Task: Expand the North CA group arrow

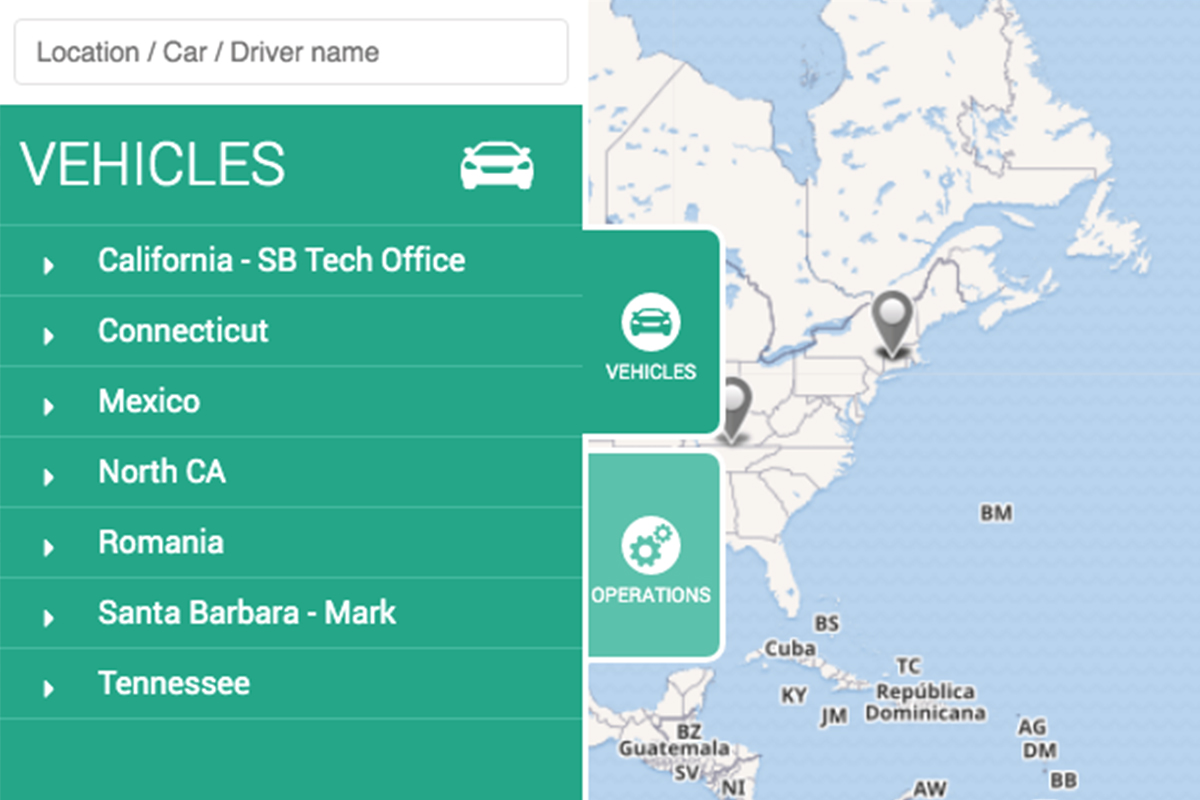Action: [48, 477]
